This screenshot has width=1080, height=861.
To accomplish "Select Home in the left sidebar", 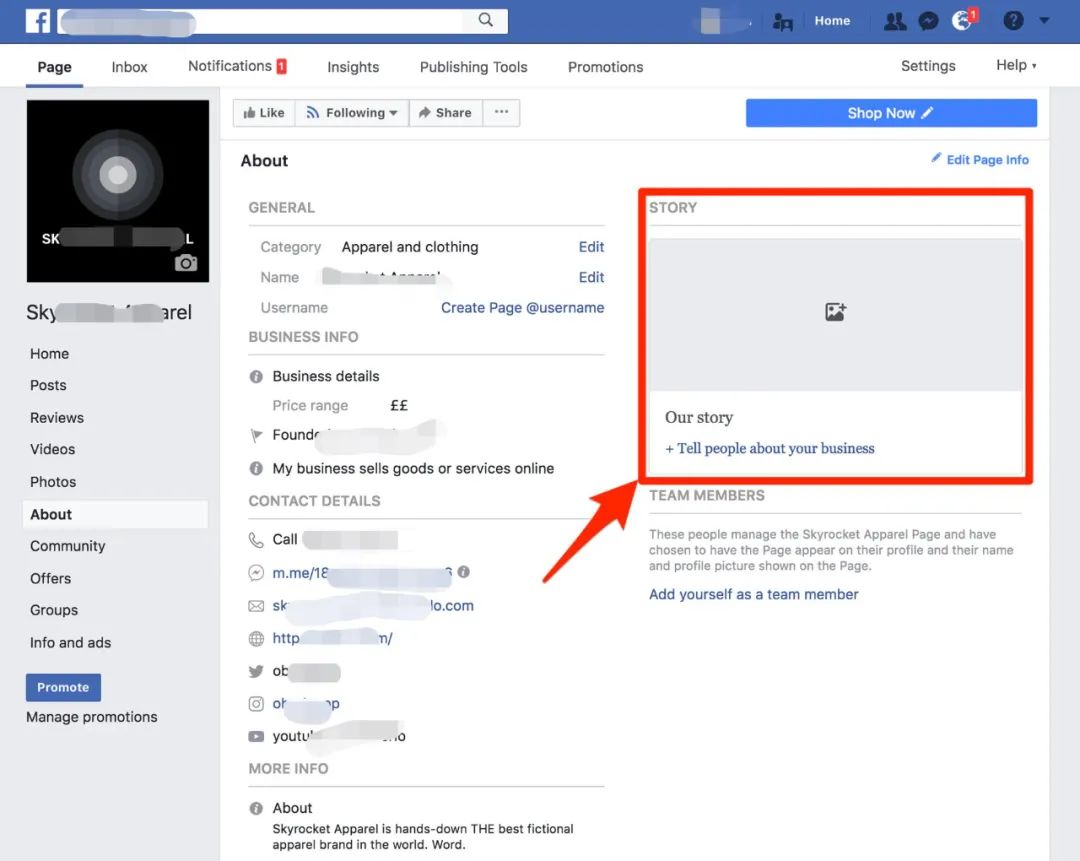I will pyautogui.click(x=50, y=353).
